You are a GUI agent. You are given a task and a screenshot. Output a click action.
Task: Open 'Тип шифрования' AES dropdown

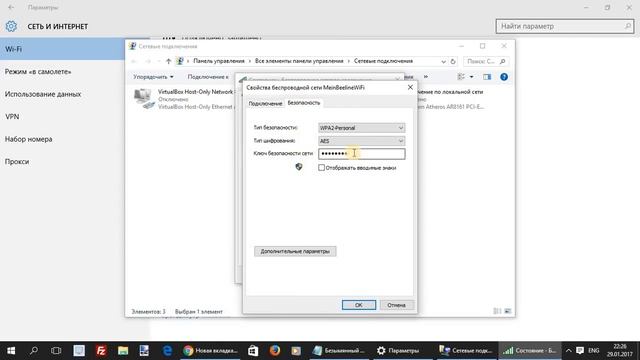(362, 141)
